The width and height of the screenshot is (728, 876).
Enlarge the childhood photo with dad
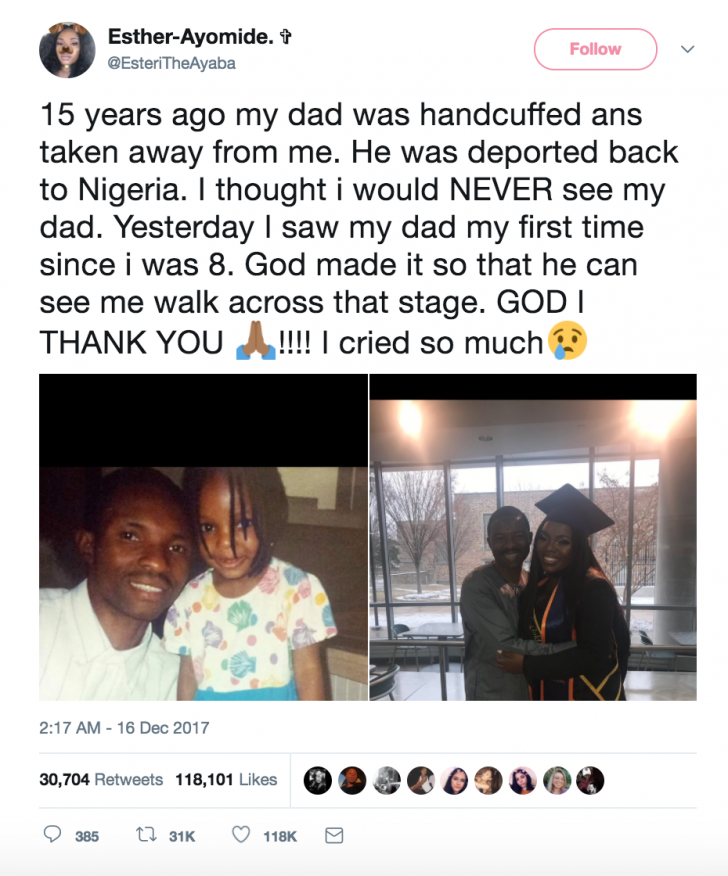(203, 537)
